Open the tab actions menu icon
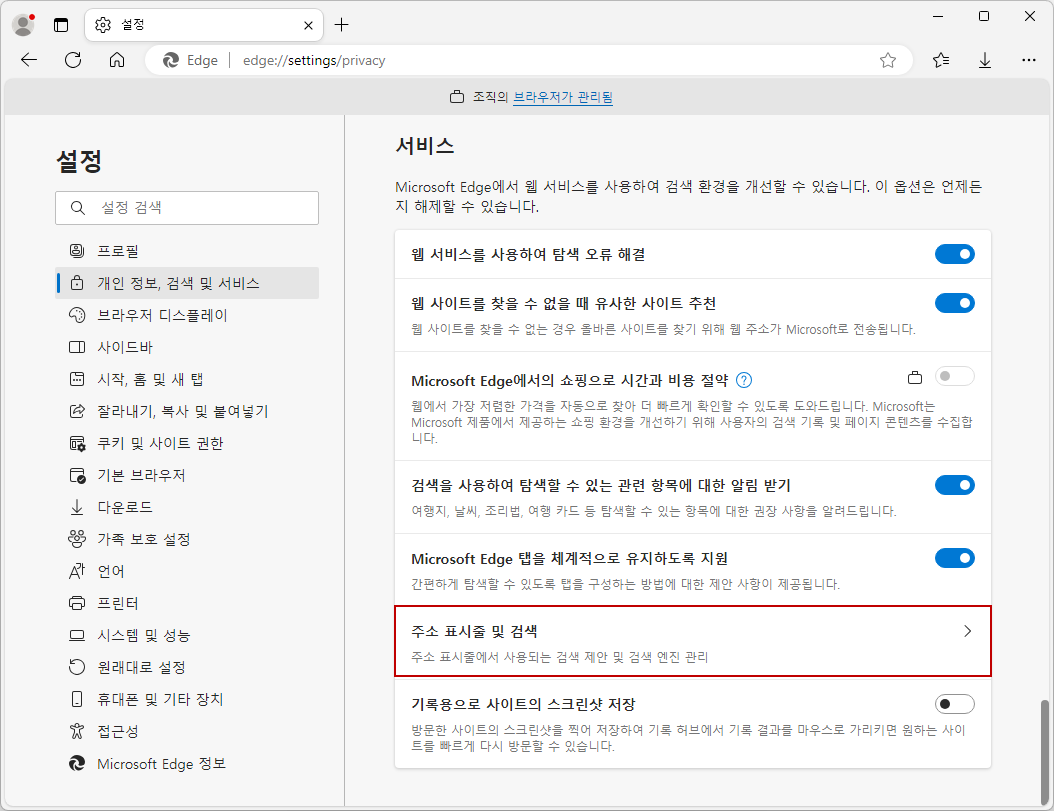This screenshot has width=1054, height=811. click(x=61, y=25)
